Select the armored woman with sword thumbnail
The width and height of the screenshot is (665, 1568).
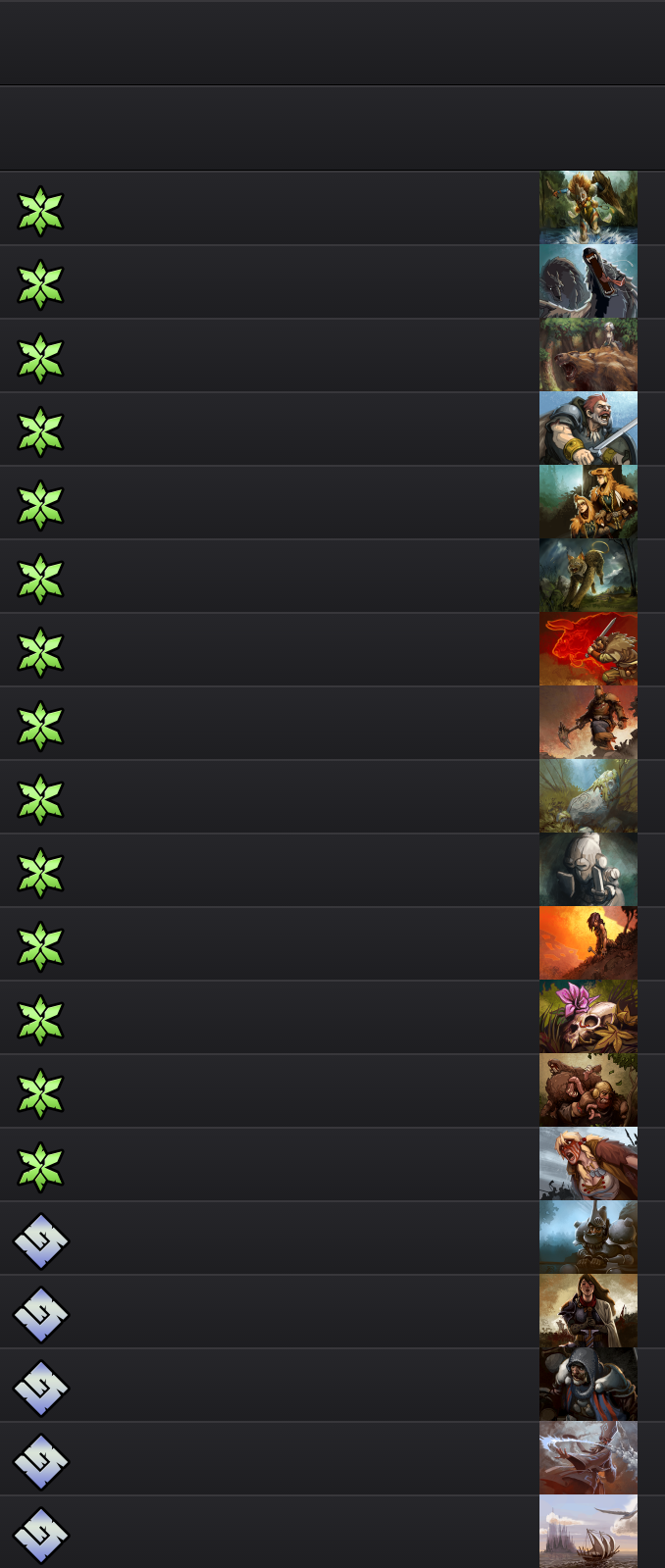click(x=588, y=1311)
